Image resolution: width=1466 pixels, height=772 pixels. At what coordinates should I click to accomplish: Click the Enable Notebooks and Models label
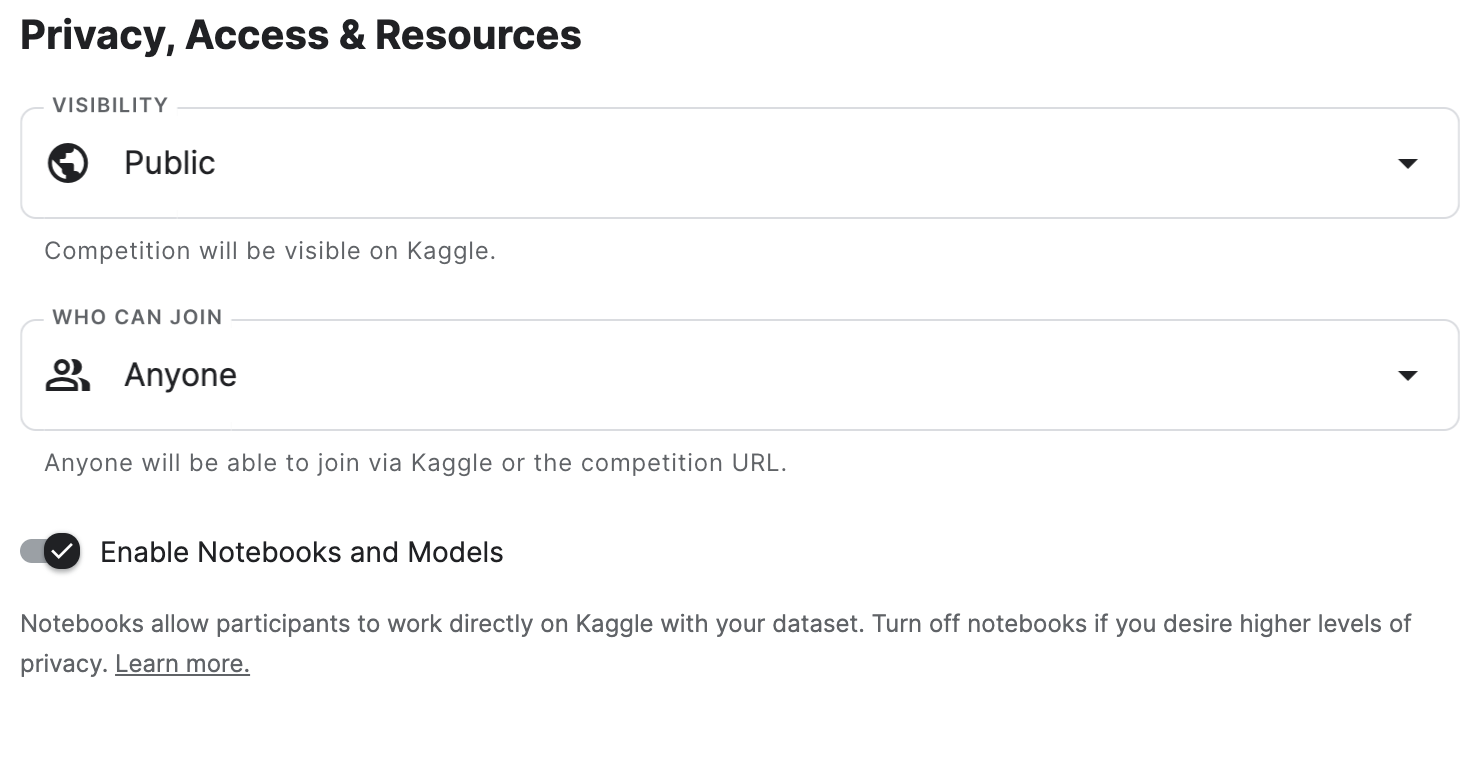[x=301, y=552]
